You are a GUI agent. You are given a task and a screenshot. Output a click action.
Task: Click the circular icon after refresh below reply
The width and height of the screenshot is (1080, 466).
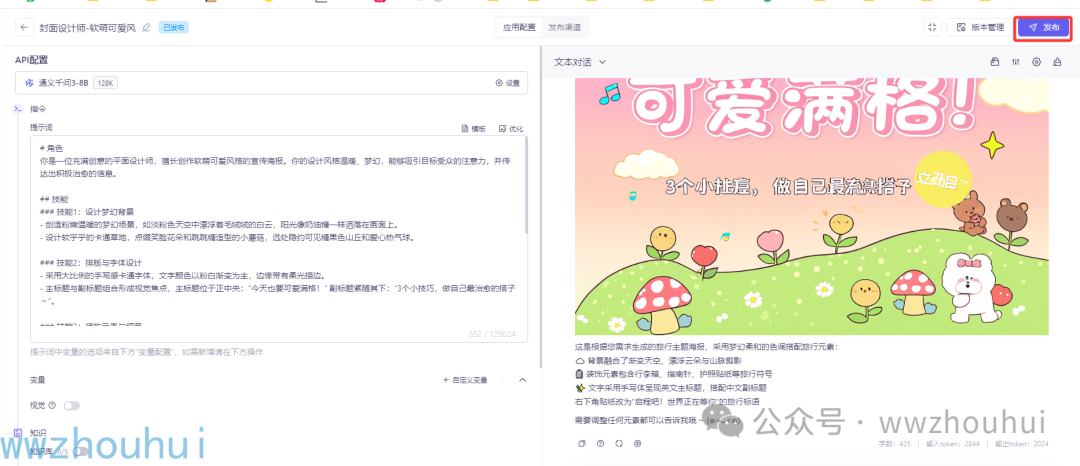click(637, 443)
